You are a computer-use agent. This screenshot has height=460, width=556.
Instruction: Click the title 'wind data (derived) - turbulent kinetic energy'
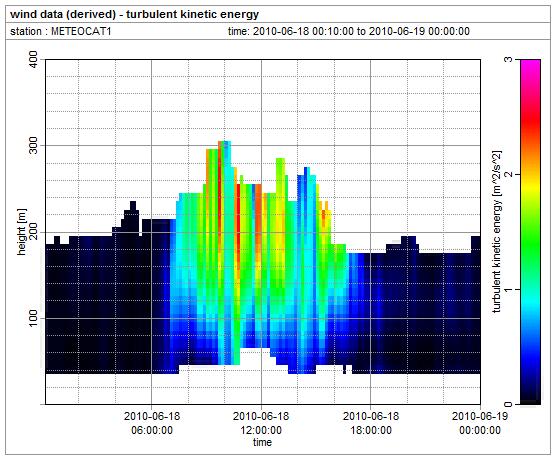pos(134,15)
